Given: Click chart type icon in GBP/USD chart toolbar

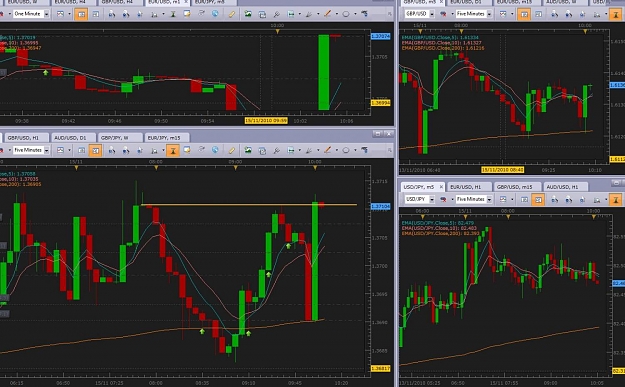Looking at the screenshot, I should pos(503,14).
